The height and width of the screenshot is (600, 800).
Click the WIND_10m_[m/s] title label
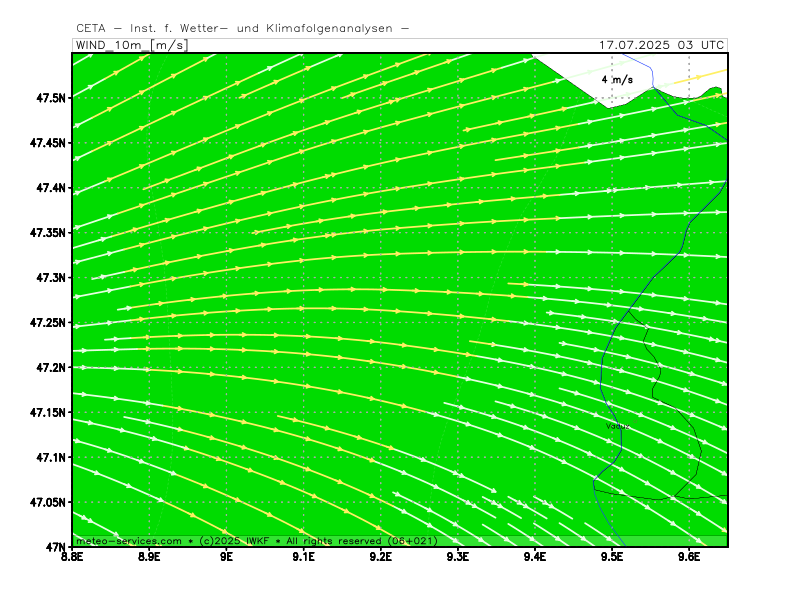pyautogui.click(x=132, y=45)
